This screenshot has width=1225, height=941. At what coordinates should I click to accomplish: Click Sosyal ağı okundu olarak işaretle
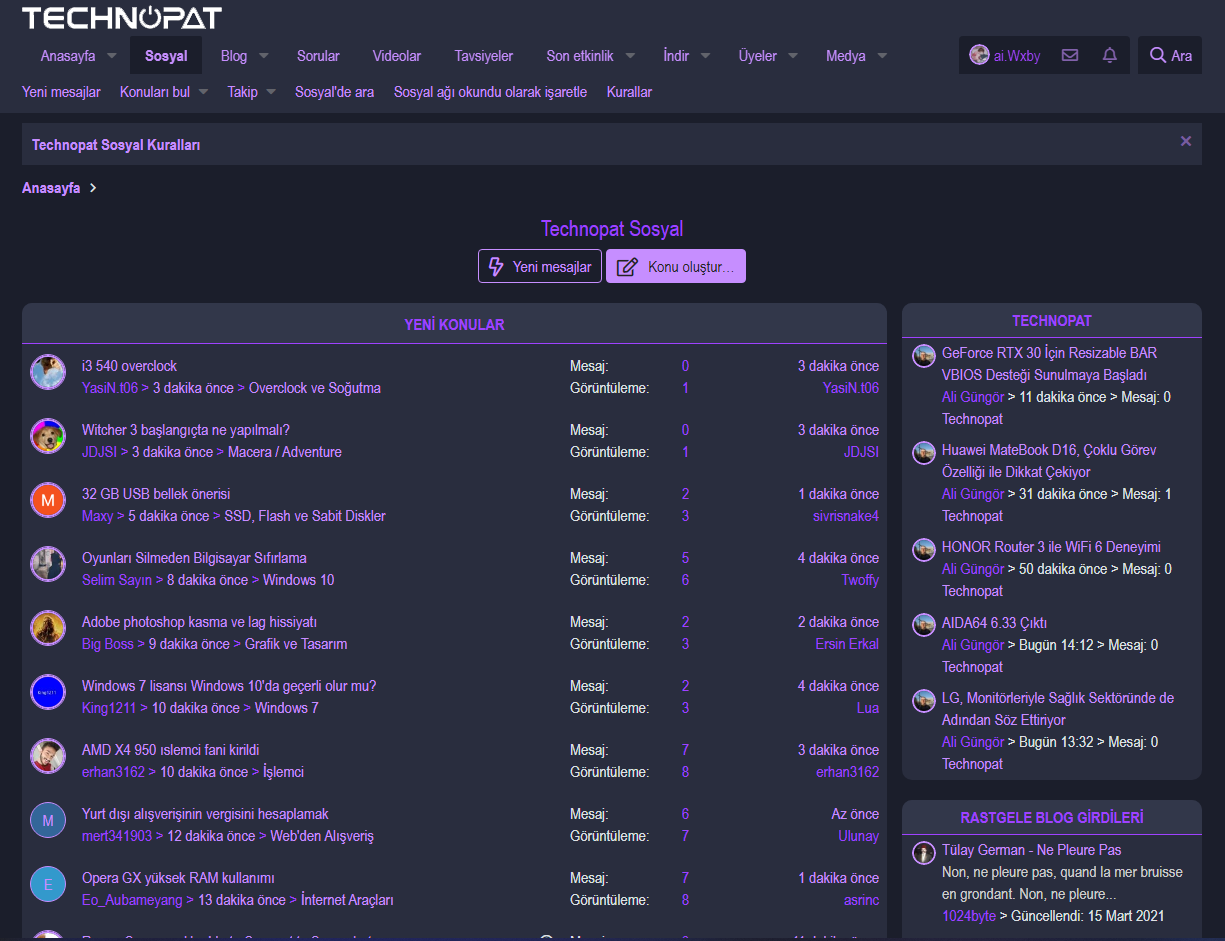[x=490, y=92]
